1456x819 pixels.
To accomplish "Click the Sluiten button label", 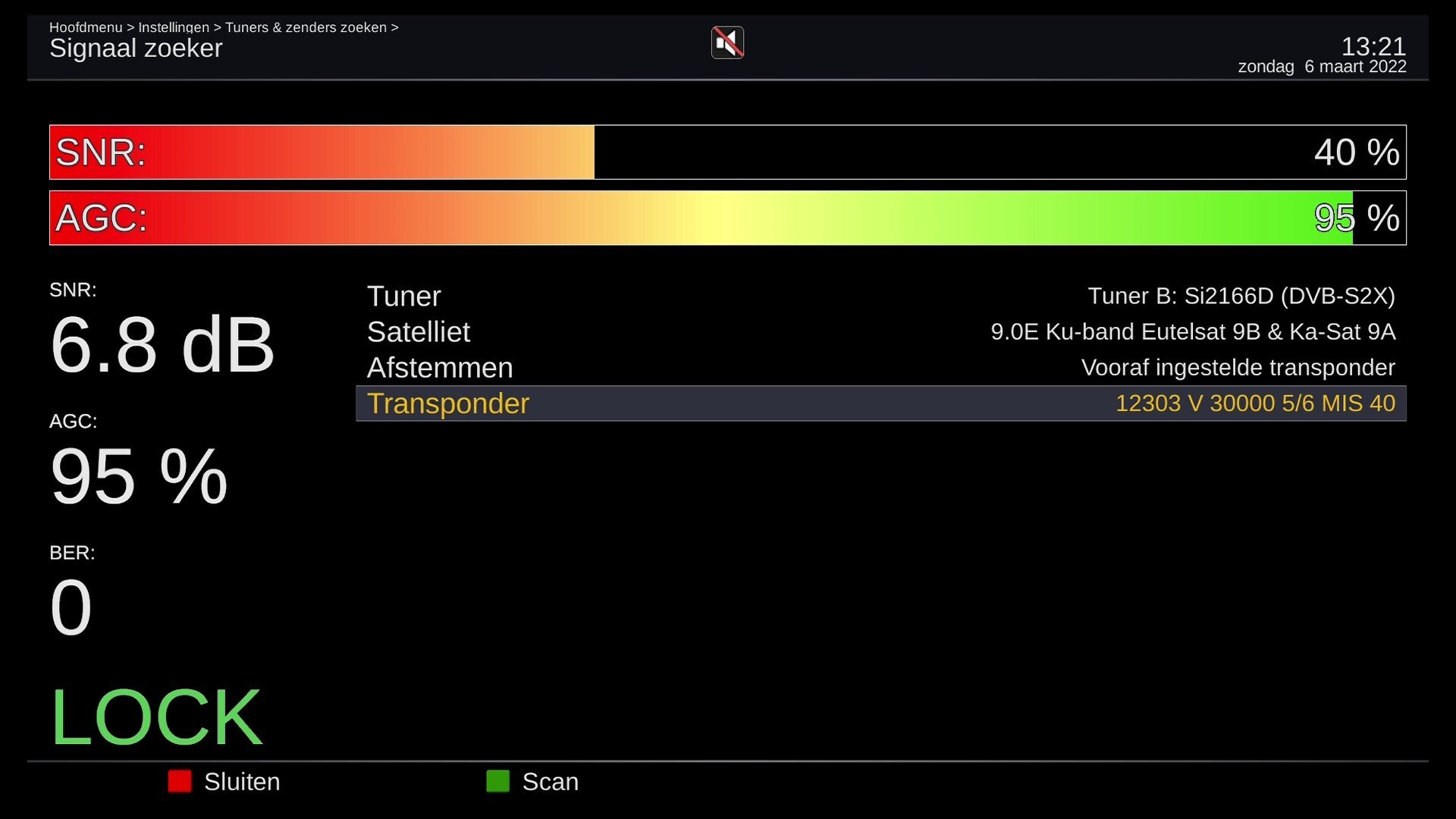I will [x=242, y=782].
